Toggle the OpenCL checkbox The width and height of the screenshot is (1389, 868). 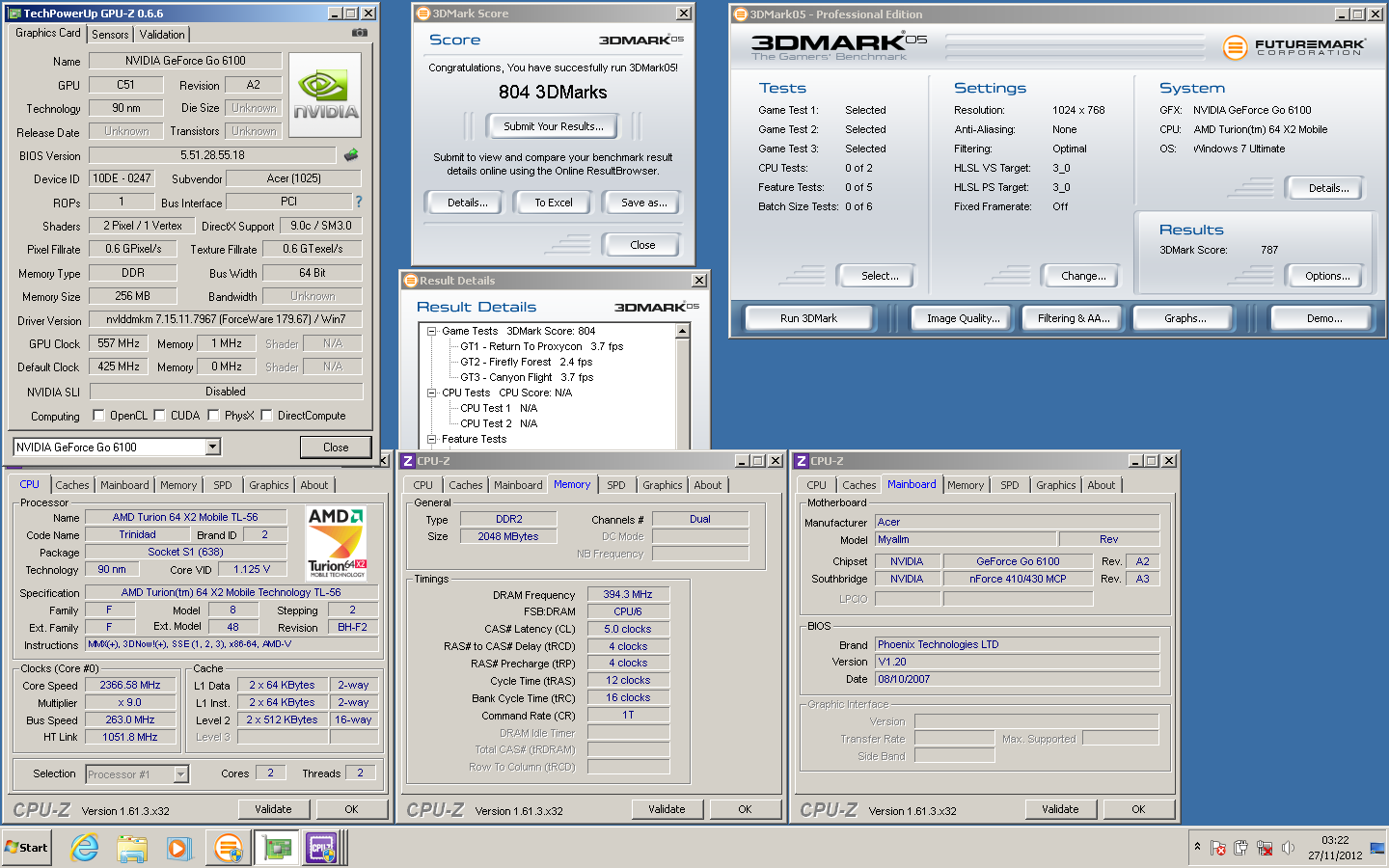click(x=98, y=416)
